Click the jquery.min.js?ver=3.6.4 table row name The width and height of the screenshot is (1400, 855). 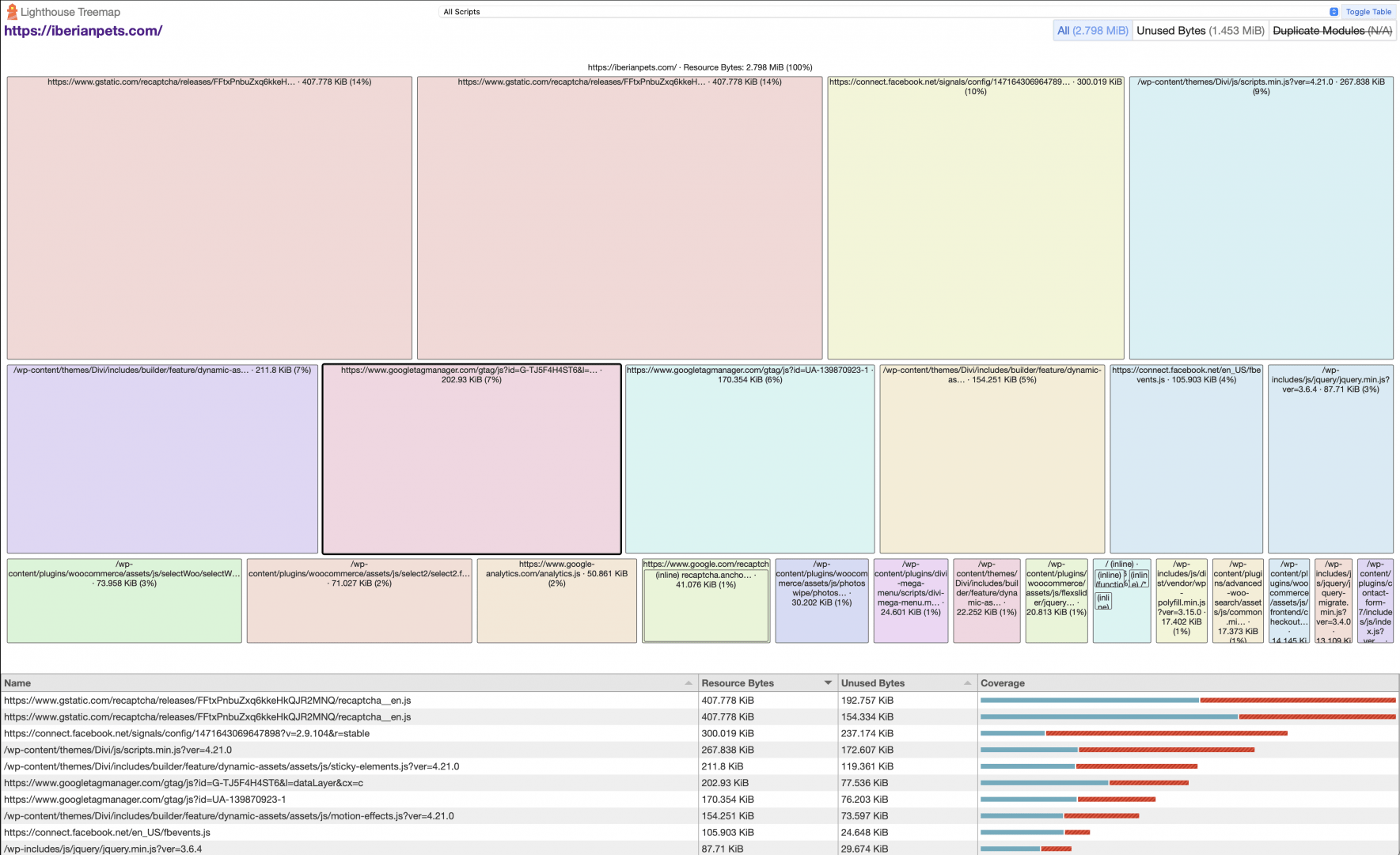pyautogui.click(x=103, y=849)
